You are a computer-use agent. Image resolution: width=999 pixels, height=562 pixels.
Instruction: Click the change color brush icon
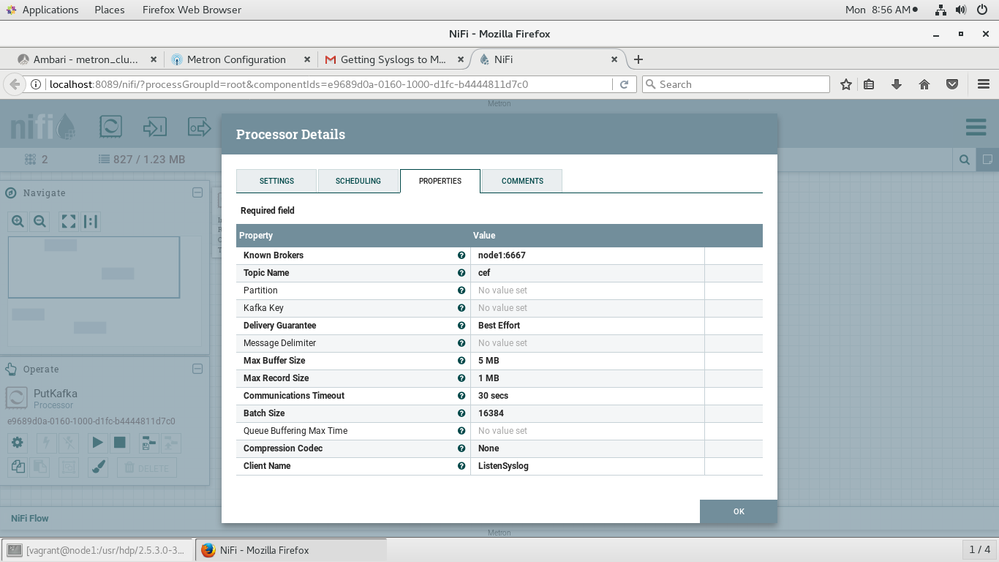click(x=98, y=467)
